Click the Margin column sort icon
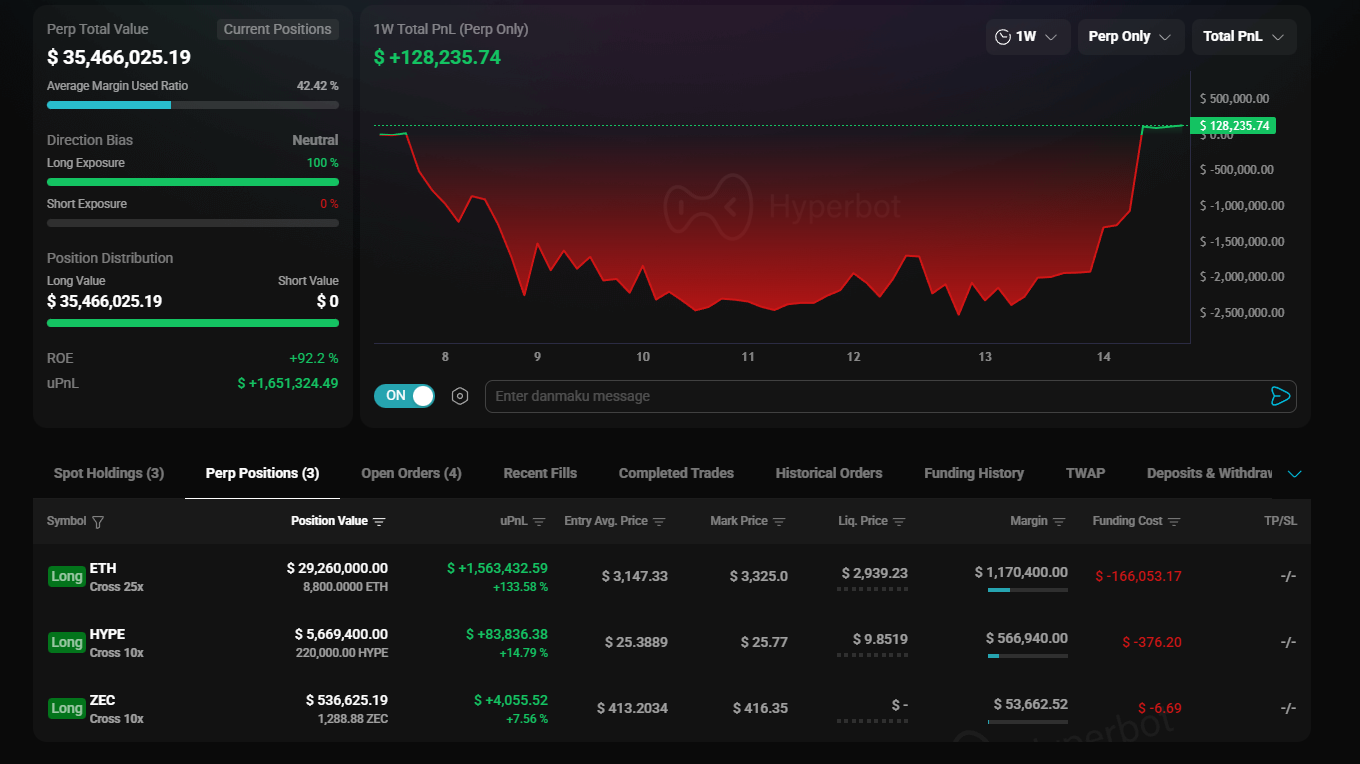The width and height of the screenshot is (1360, 764). coord(1059,522)
